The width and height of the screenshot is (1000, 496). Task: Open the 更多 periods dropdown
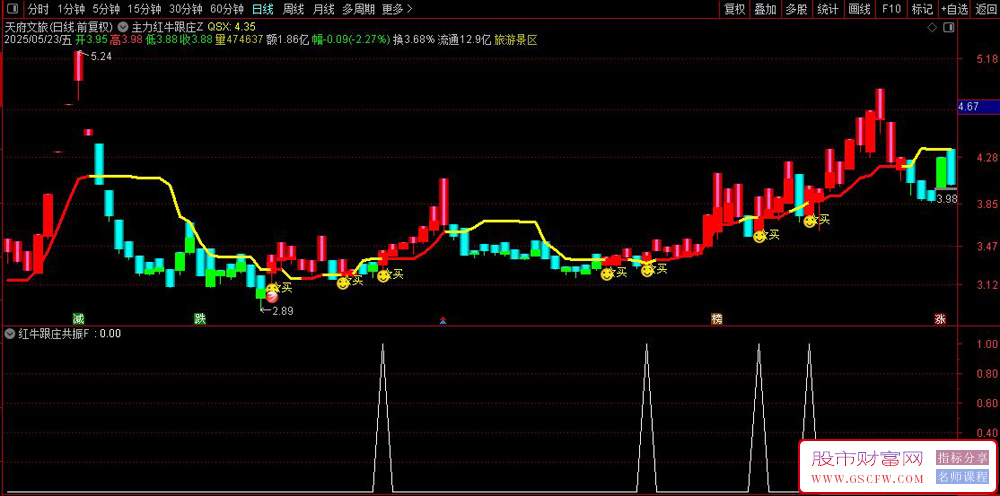coord(397,9)
